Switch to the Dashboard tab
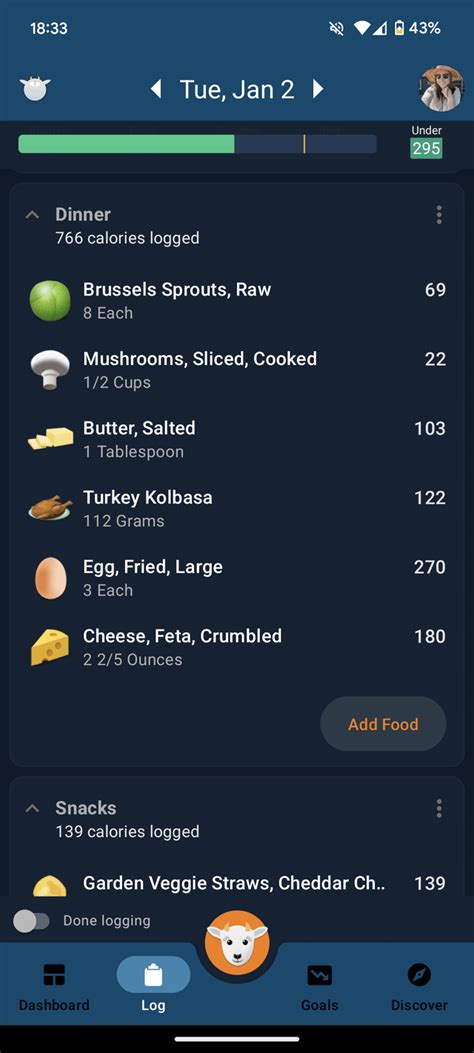Image resolution: width=474 pixels, height=1053 pixels. point(54,987)
